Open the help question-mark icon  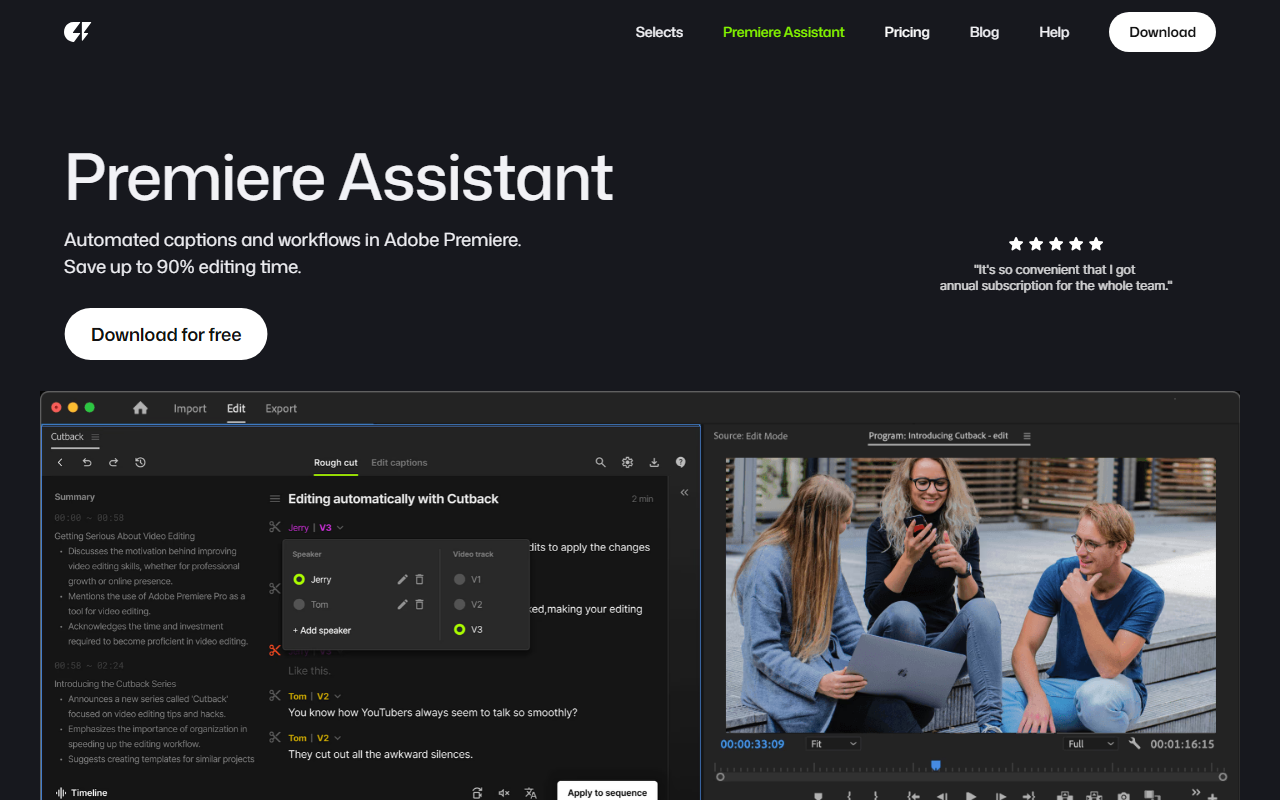click(x=681, y=463)
